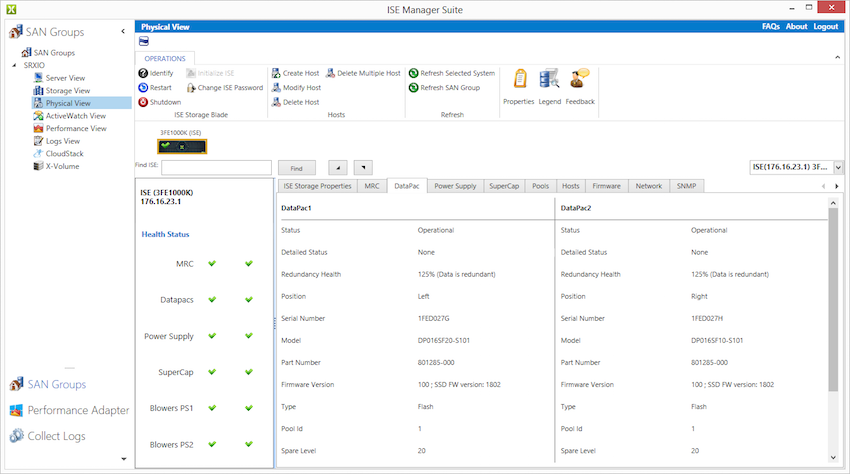Expand navigation pane overflow arrow at bottom
The height and width of the screenshot is (474, 850).
coord(124,459)
